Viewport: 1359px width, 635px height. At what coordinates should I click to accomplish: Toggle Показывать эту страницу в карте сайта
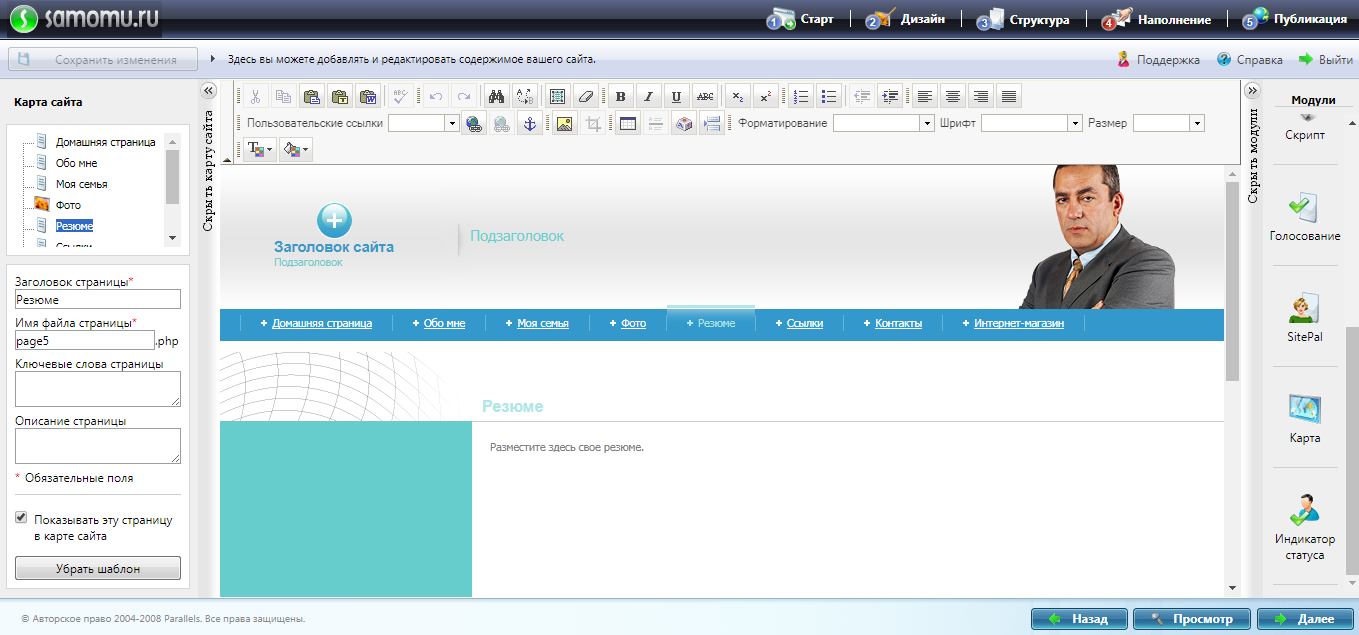(x=21, y=518)
